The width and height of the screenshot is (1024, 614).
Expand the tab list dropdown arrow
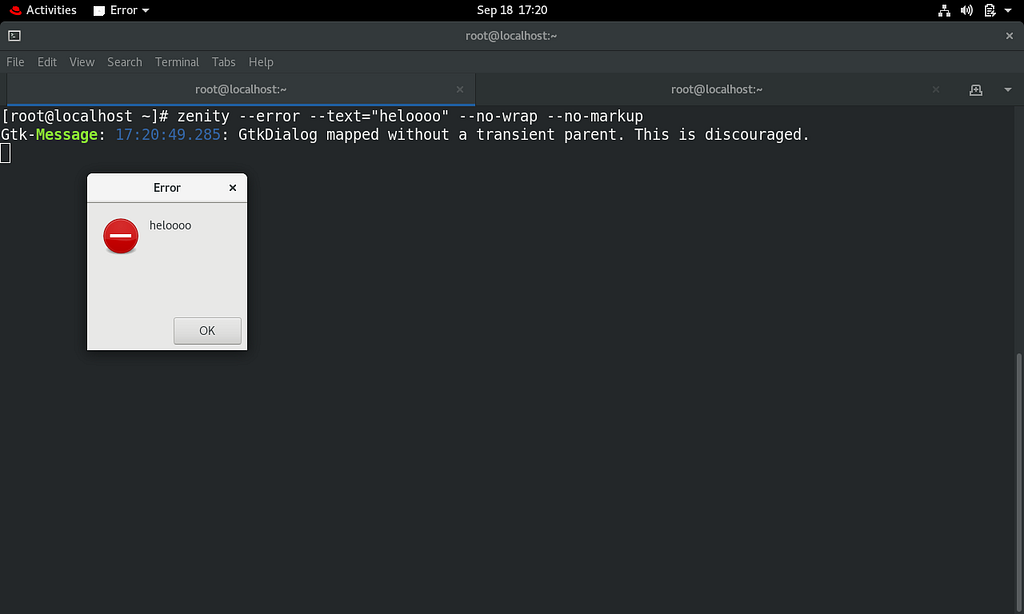(x=1008, y=90)
